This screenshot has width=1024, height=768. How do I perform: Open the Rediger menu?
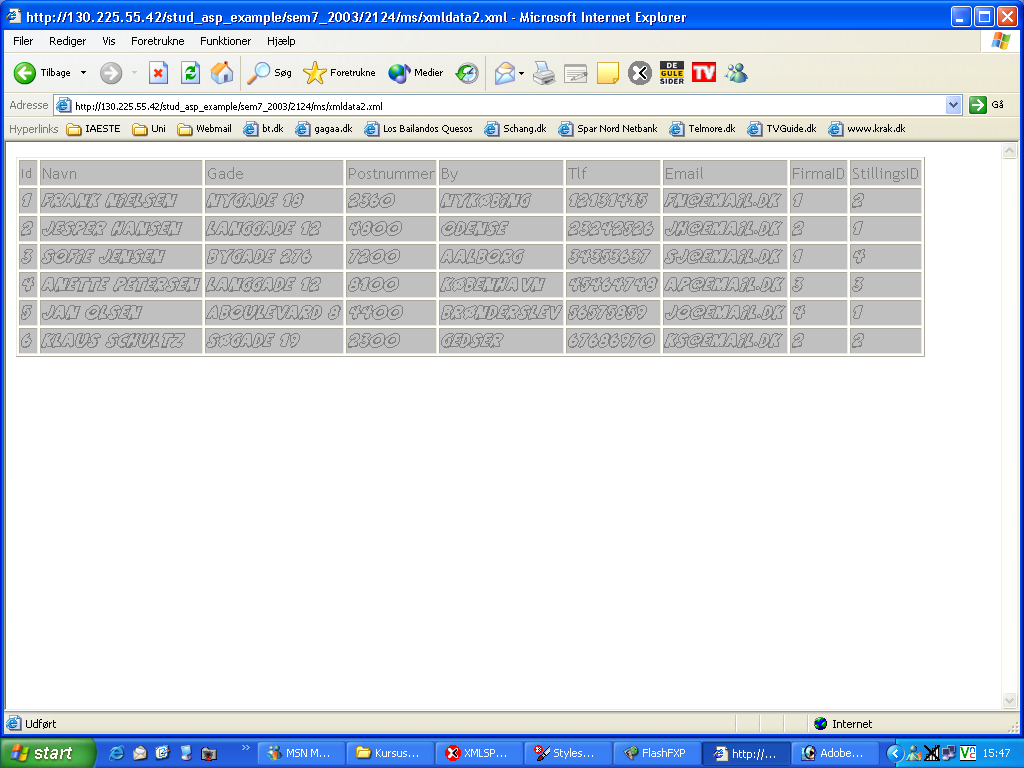[x=67, y=41]
